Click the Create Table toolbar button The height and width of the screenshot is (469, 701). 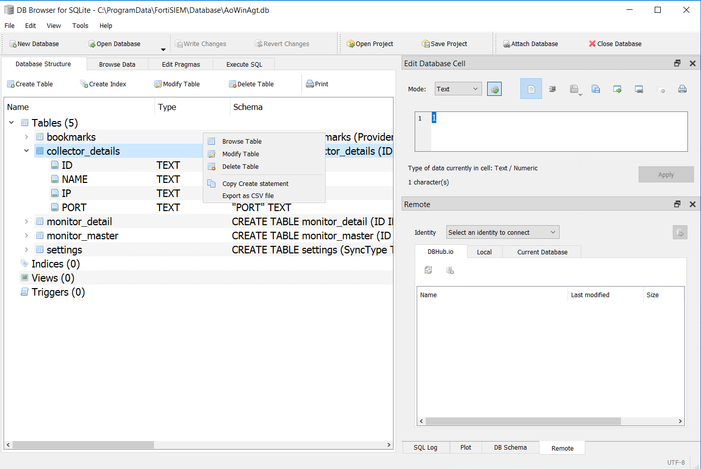tap(30, 84)
